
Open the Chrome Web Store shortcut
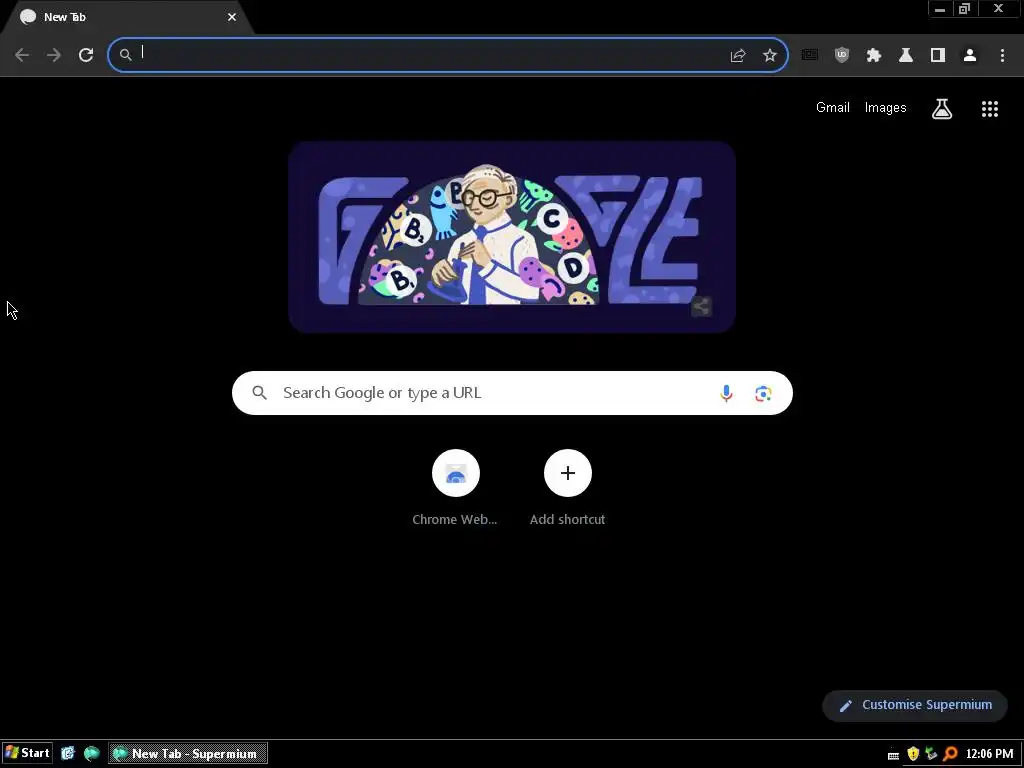pyautogui.click(x=455, y=488)
